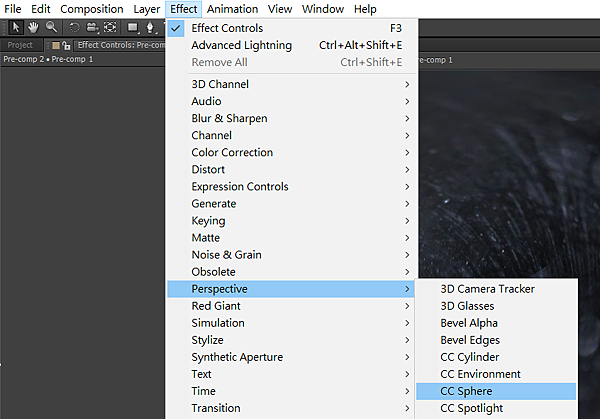Screen dimensions: 600x419
Task: Select the Rotation tool
Action: tap(75, 27)
